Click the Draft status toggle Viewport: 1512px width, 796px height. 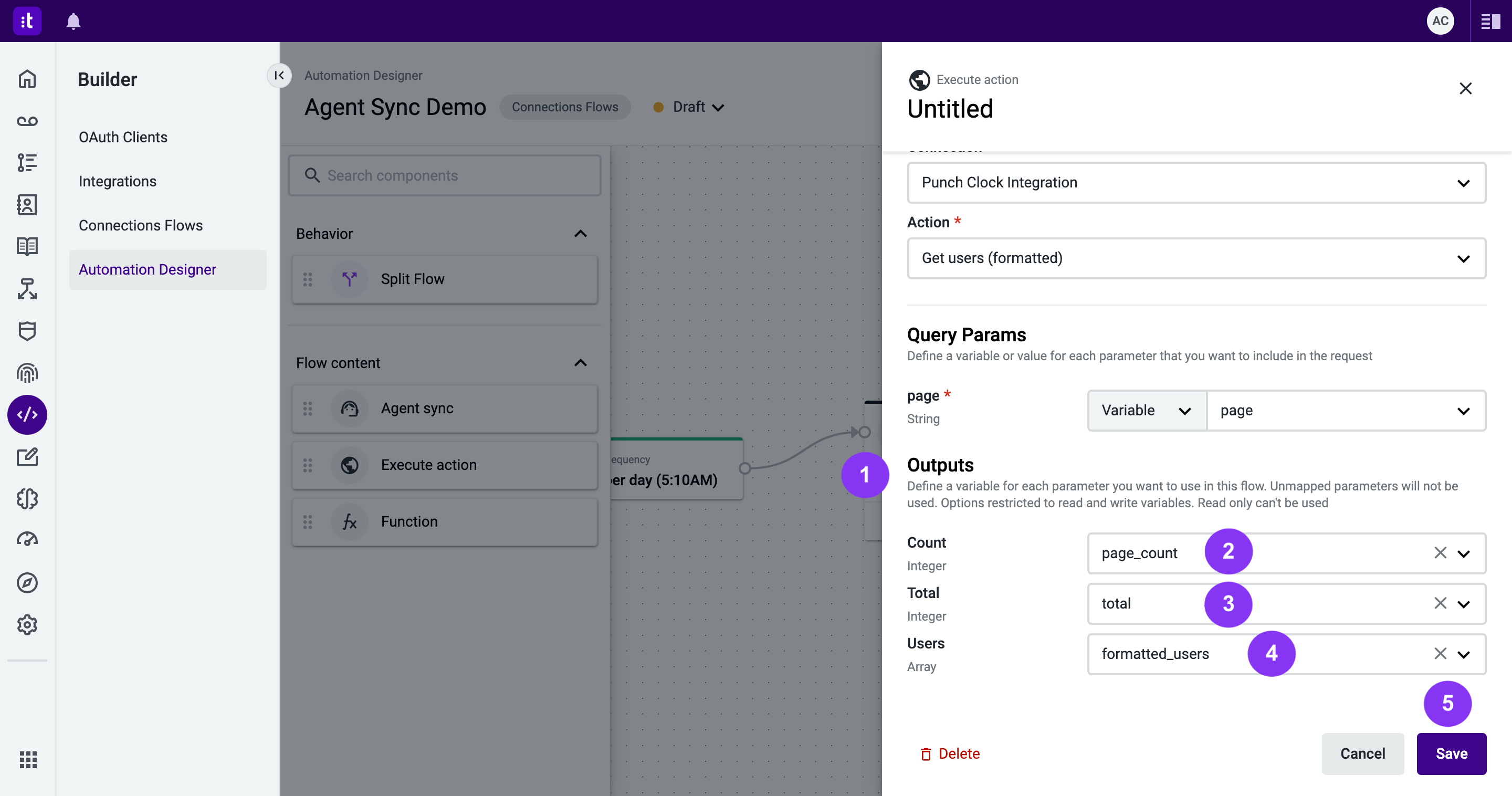693,107
